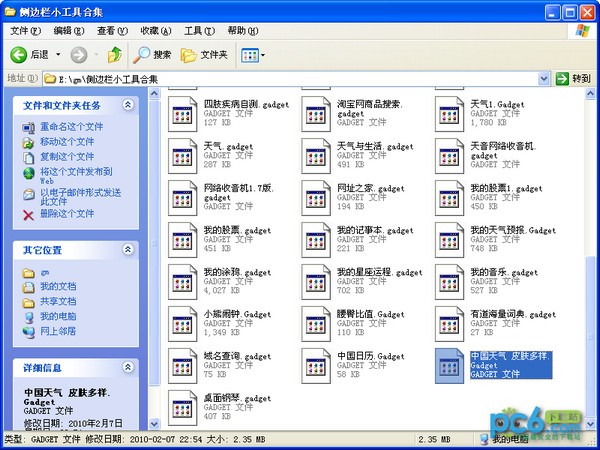Expand the views dropdown arrow

(x=263, y=55)
